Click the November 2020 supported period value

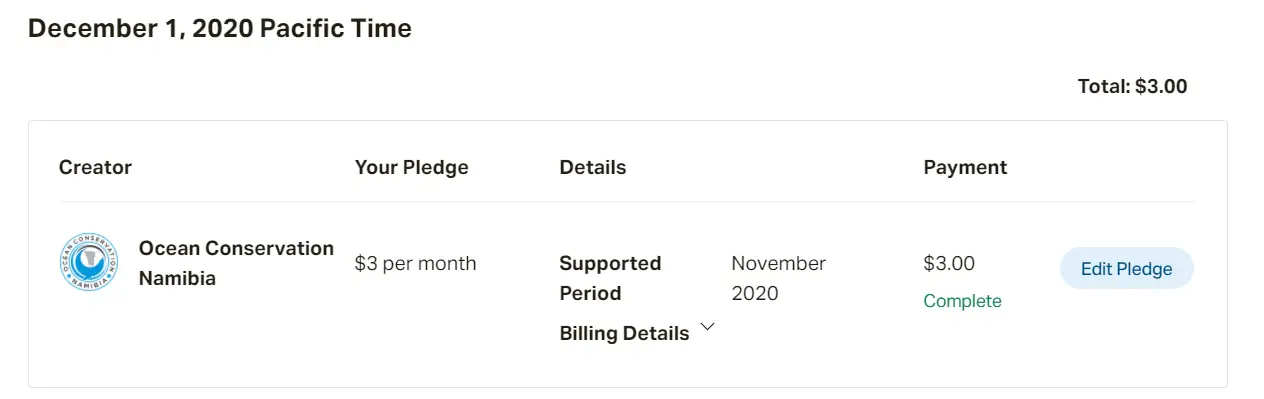(x=778, y=278)
